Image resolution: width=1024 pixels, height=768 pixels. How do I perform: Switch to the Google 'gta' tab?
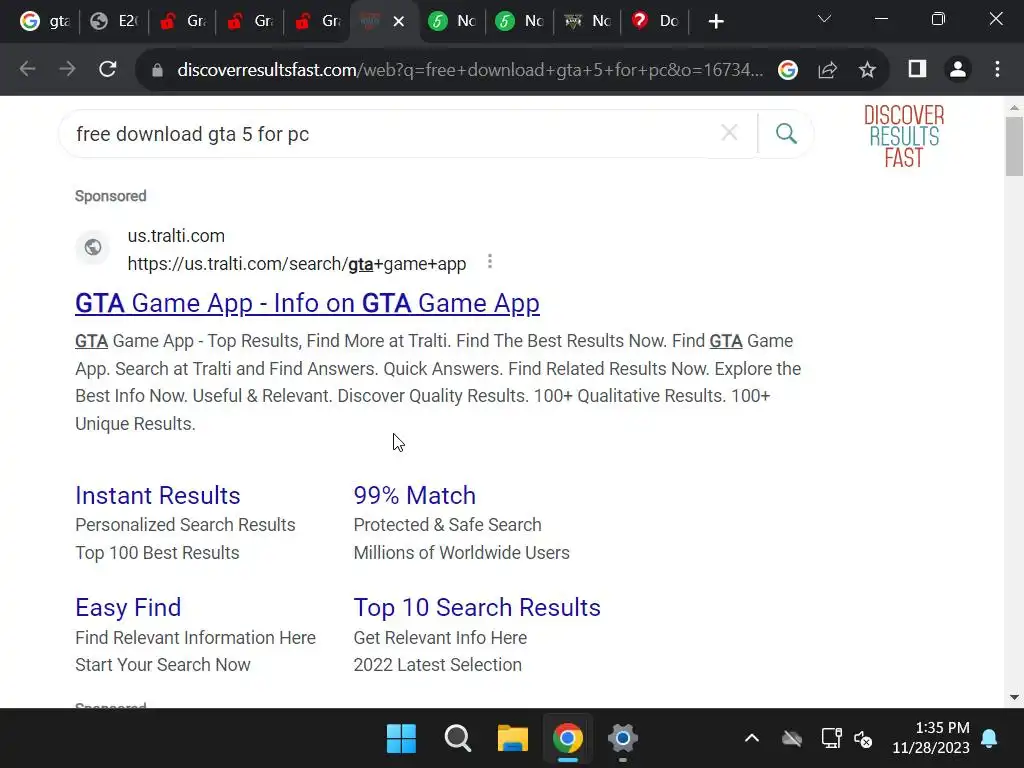[44, 21]
